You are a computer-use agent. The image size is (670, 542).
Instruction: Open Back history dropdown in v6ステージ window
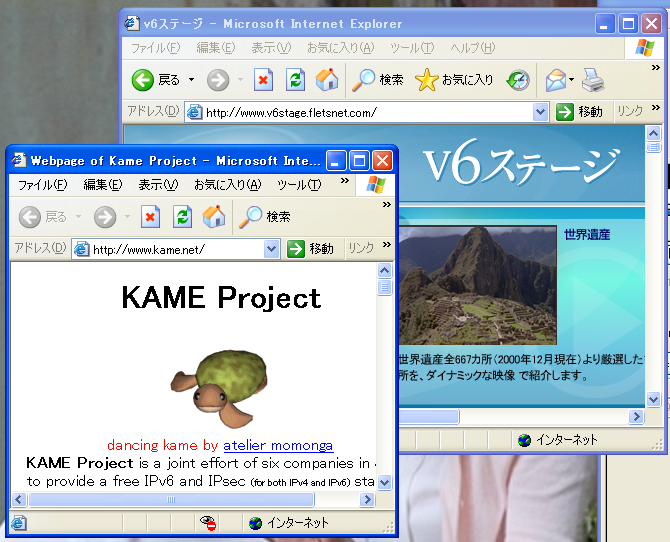191,80
